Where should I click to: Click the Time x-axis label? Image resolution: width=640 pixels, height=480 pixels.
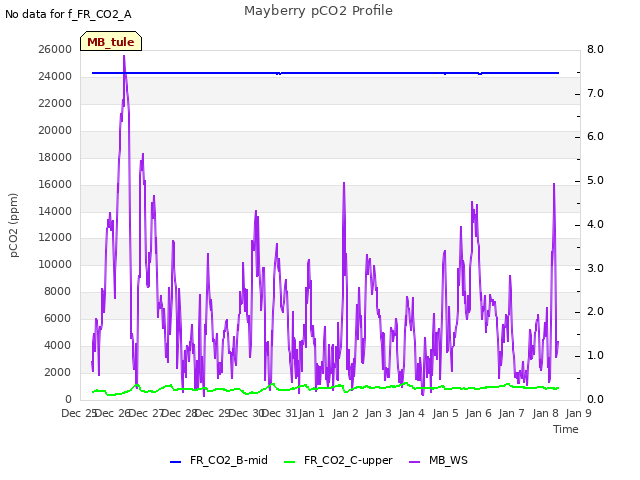click(566, 429)
